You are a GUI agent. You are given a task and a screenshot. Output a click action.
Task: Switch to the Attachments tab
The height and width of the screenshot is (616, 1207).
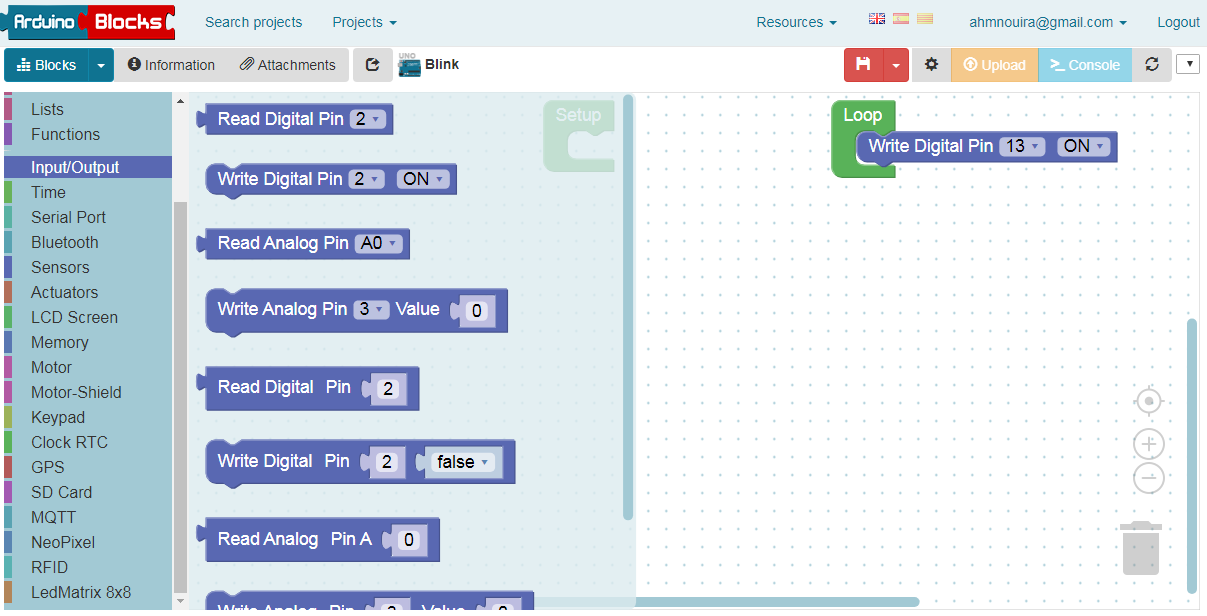pos(288,64)
